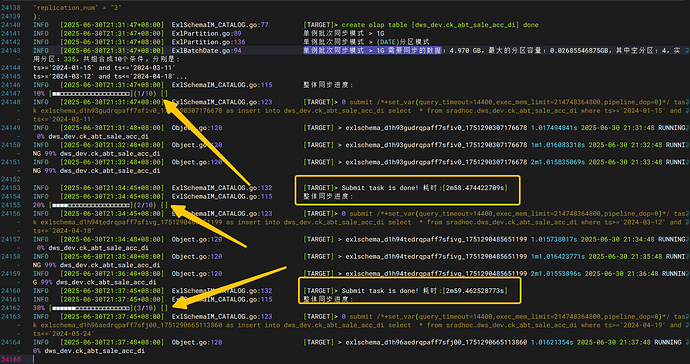Click ExlSchemaIM_CATALOG.go:77 file reference
This screenshot has width=690, height=364.
coord(220,25)
